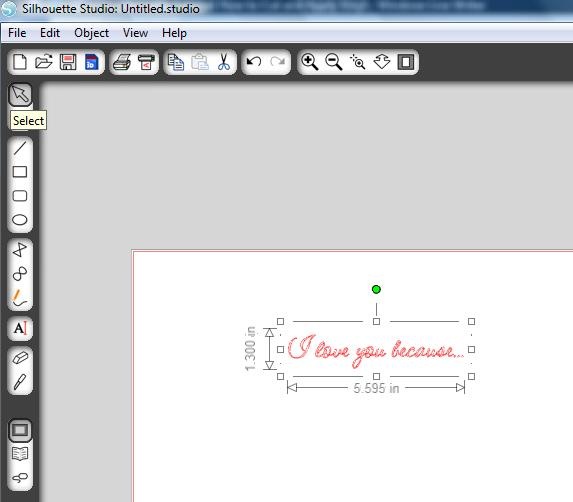This screenshot has height=502, width=573.
Task: Open the File menu
Action: tap(17, 33)
